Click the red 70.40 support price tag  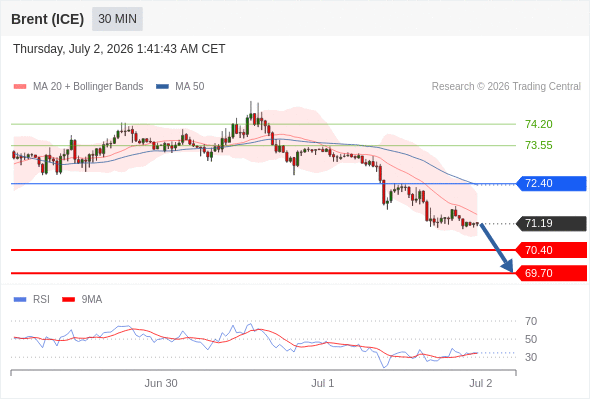click(x=552, y=250)
